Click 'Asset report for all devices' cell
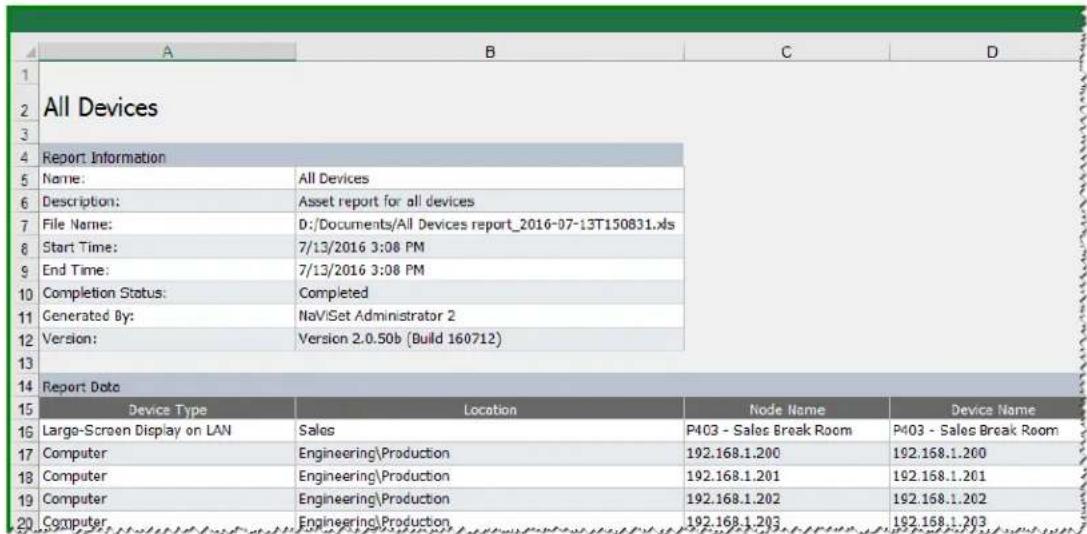Screen dimensions: 1087x534 [489, 201]
